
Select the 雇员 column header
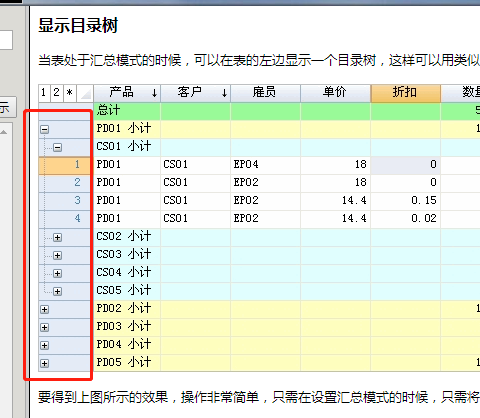coord(266,93)
